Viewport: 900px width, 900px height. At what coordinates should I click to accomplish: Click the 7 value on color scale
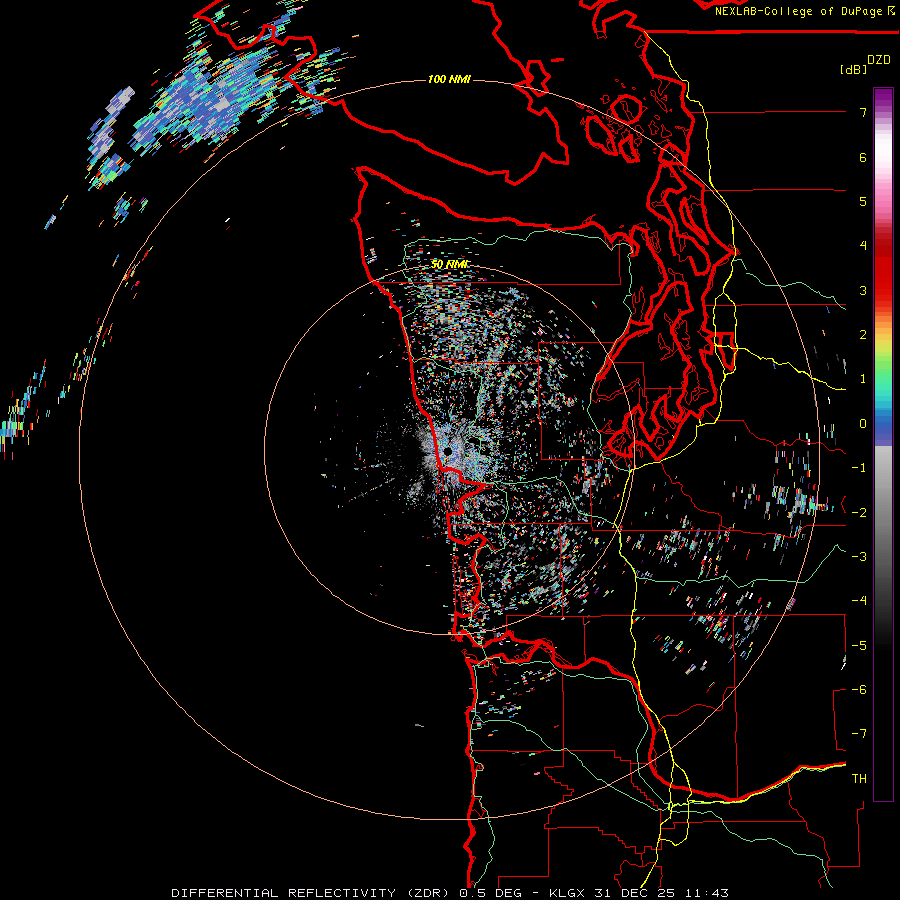click(863, 112)
